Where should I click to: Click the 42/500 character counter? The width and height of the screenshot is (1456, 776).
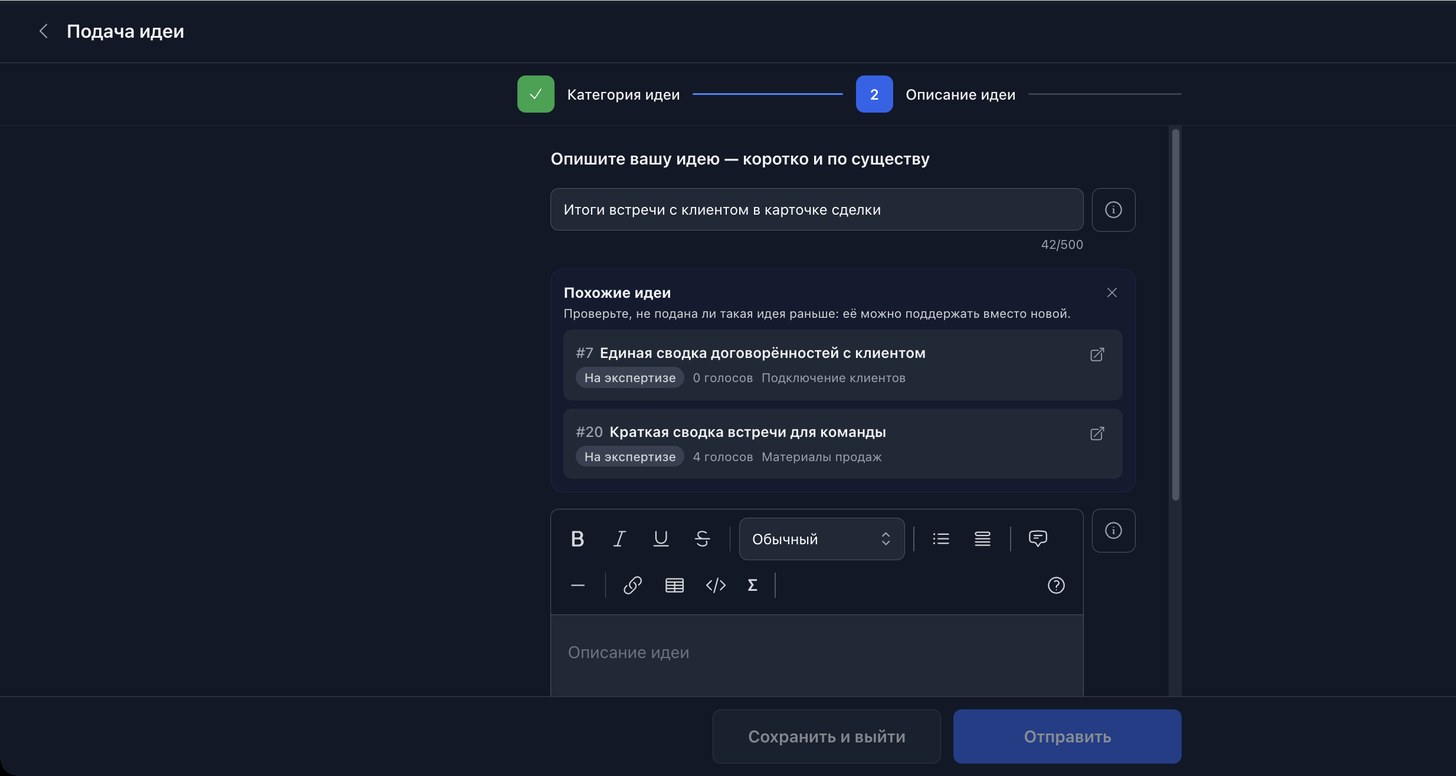click(1062, 245)
